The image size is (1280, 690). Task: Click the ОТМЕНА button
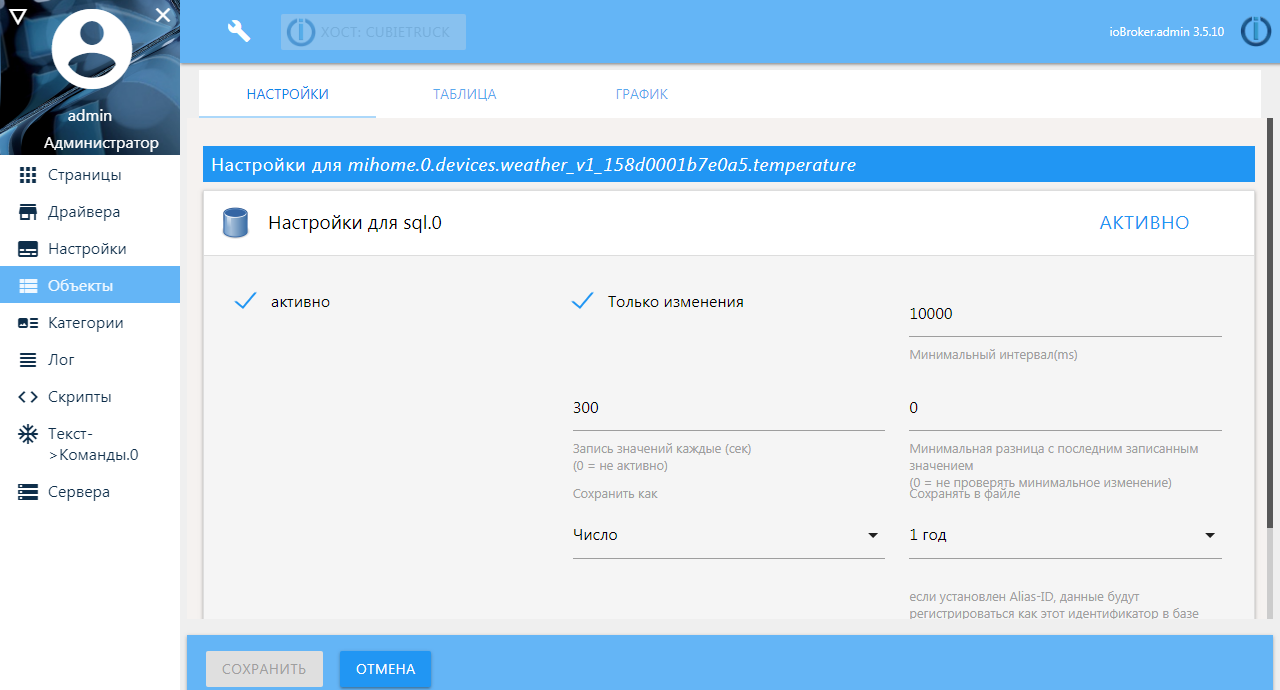pyautogui.click(x=385, y=669)
